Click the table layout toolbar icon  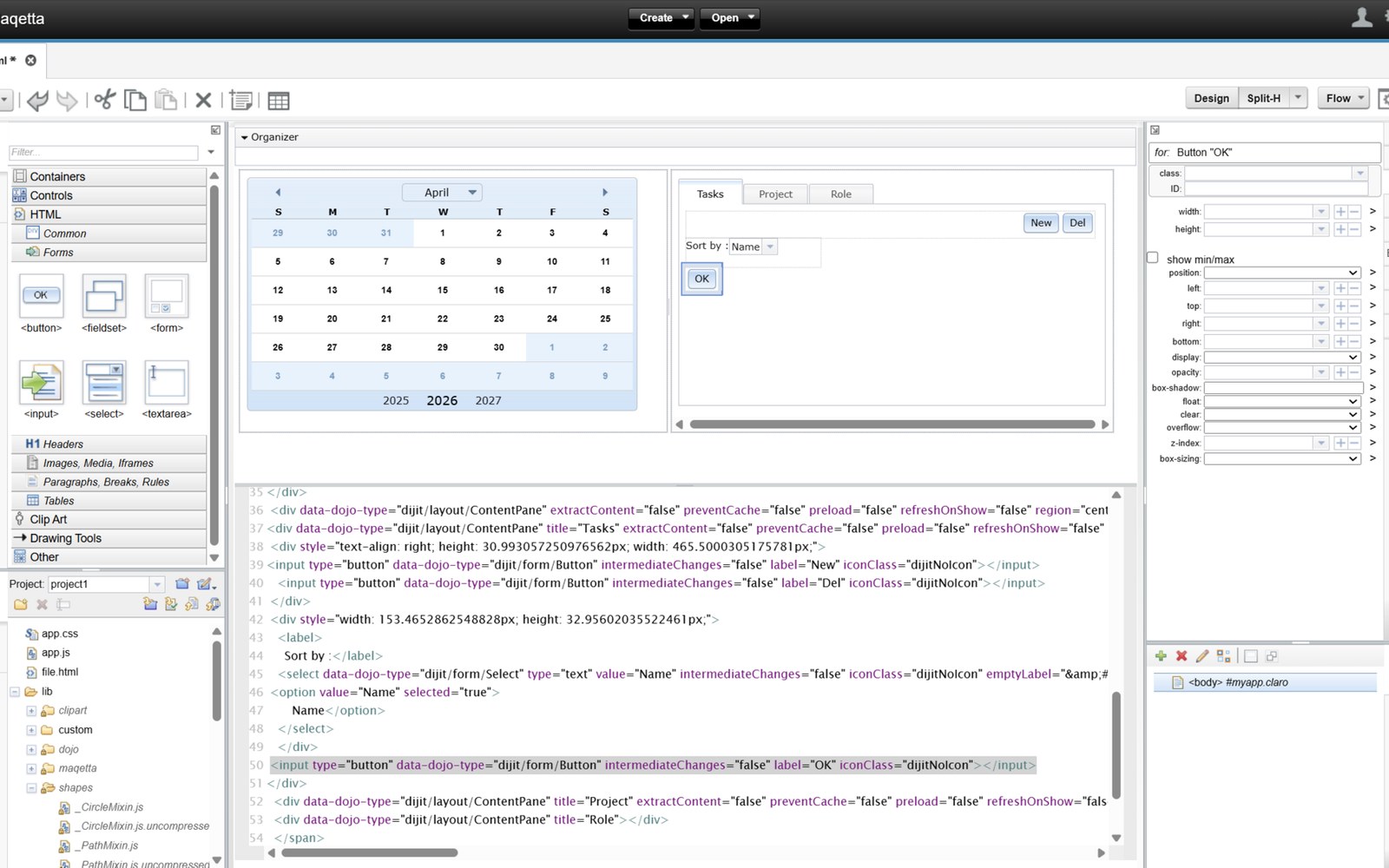279,101
